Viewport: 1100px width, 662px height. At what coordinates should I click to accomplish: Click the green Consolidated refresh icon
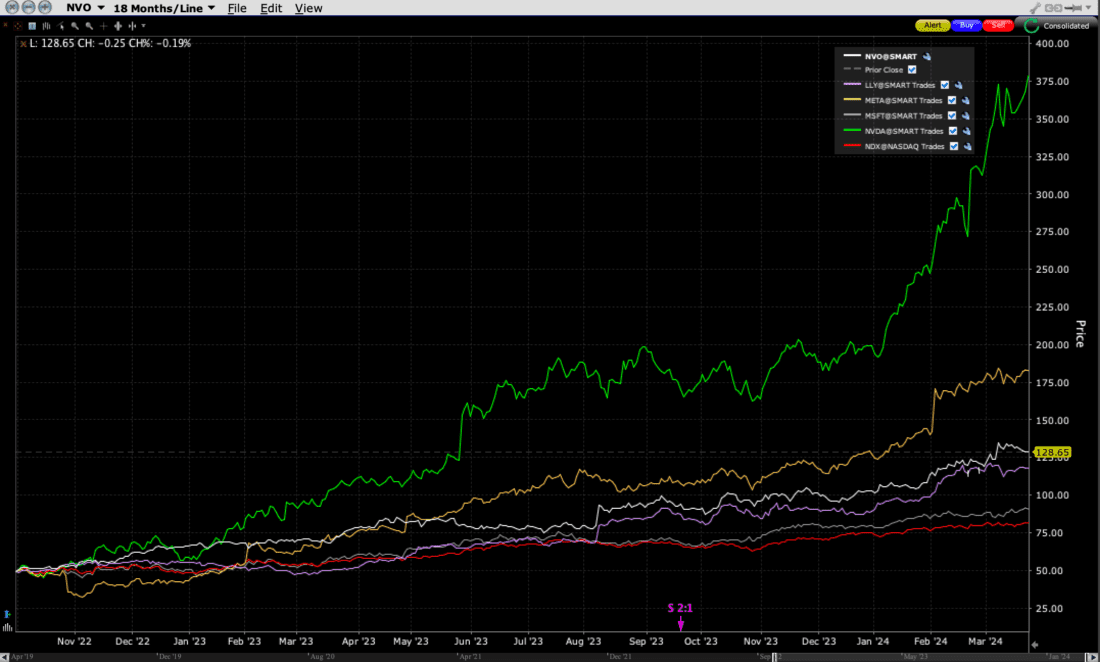pos(1030,25)
